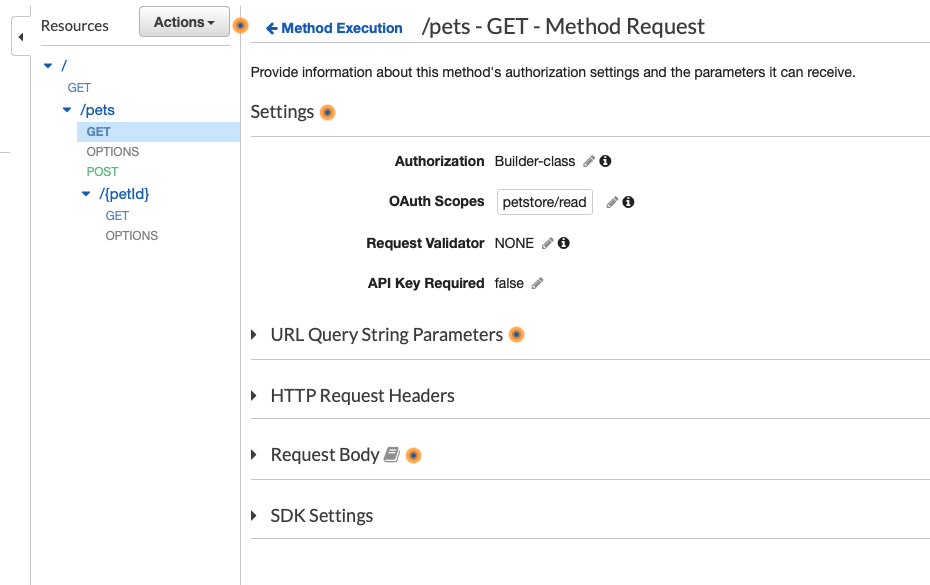This screenshot has width=930, height=585.
Task: Select the POST method under /pets
Action: tap(102, 171)
